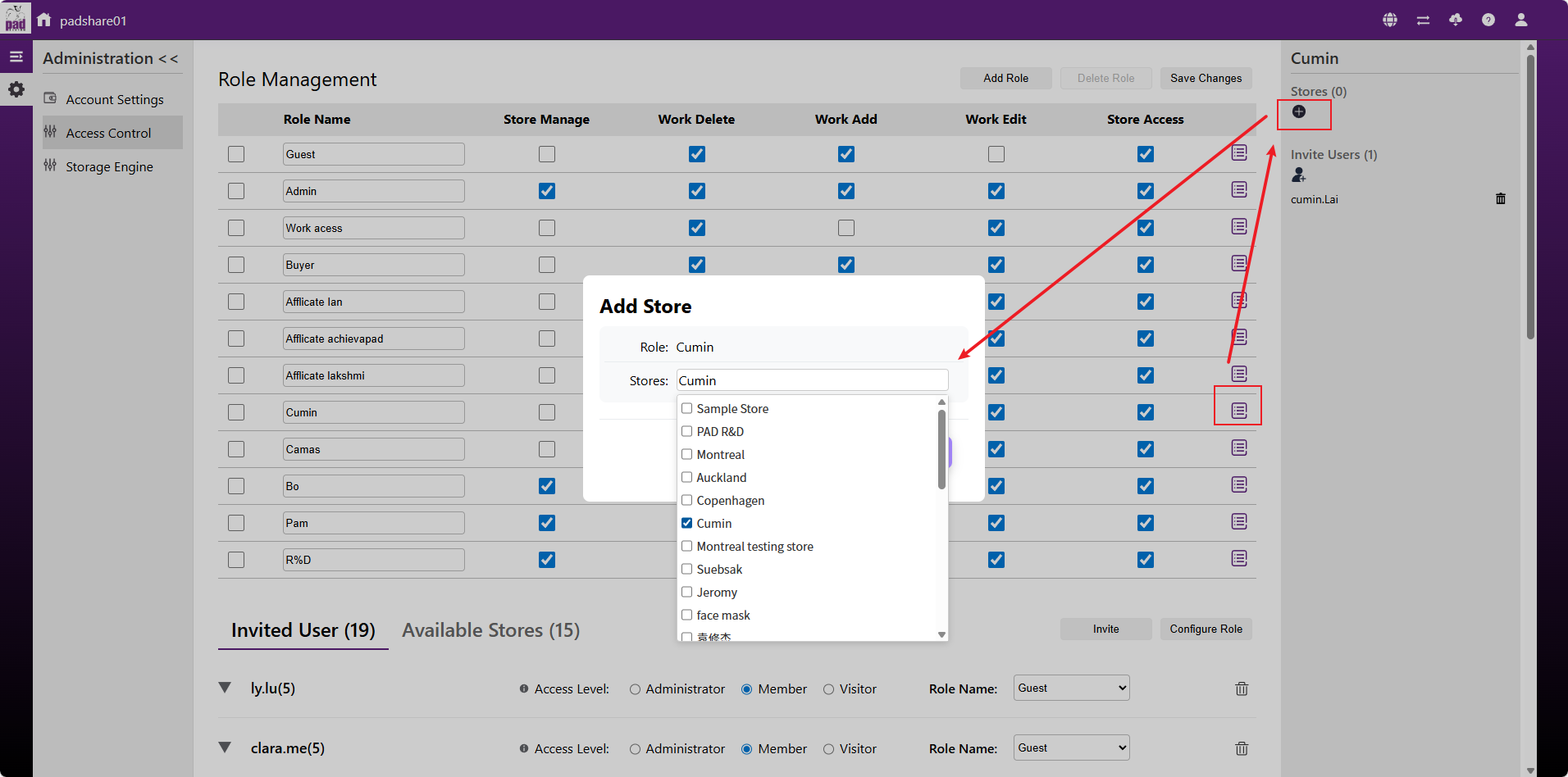Select Administrator access for ly.lu
This screenshot has width=1568, height=777.
pyautogui.click(x=635, y=689)
